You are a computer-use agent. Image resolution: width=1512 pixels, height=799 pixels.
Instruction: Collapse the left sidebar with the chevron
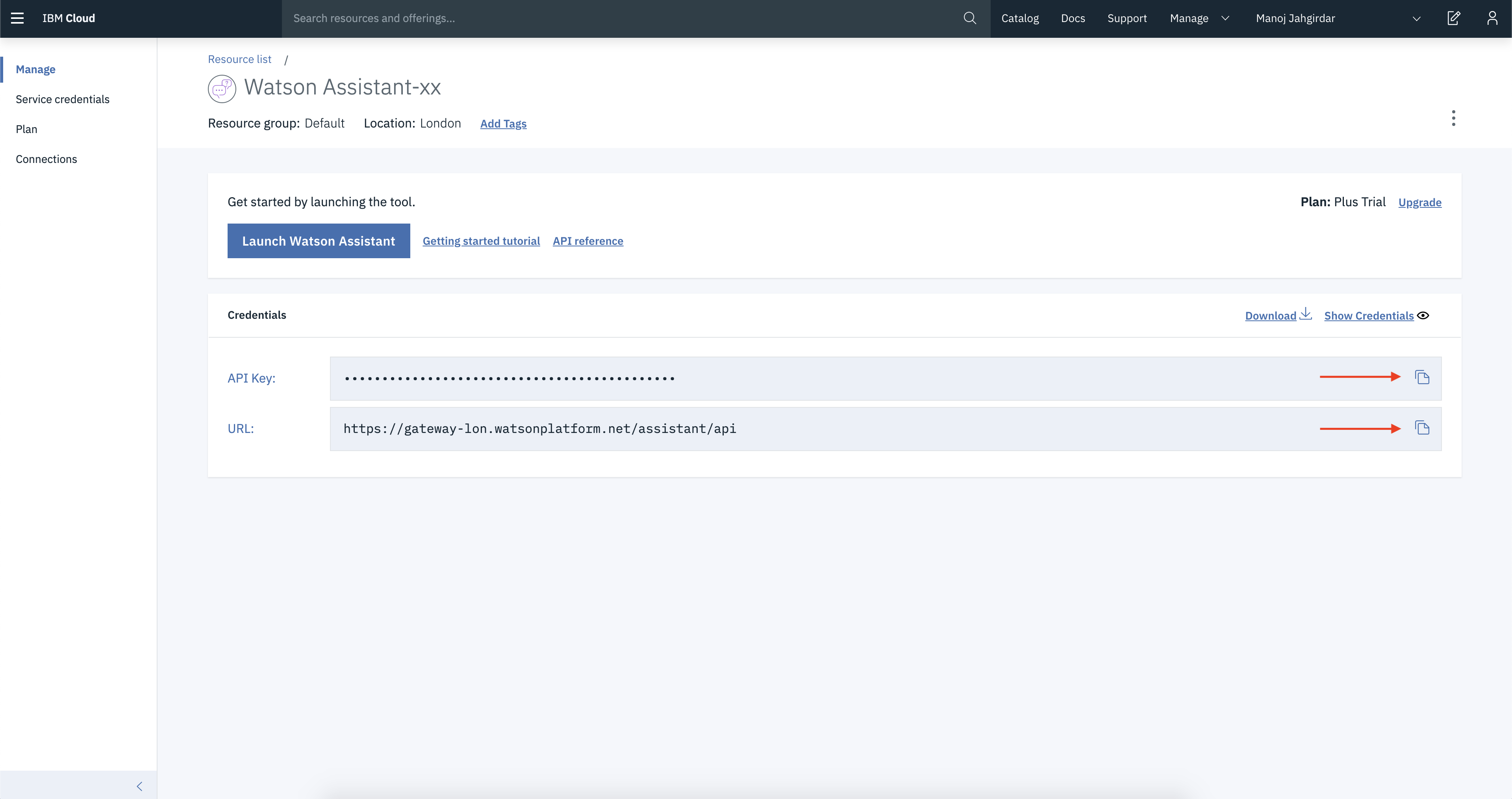(x=140, y=786)
